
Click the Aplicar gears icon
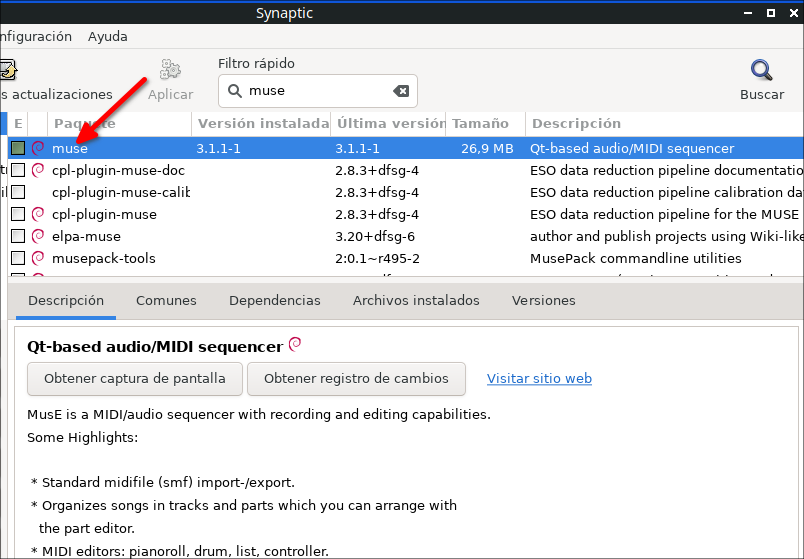click(x=170, y=70)
